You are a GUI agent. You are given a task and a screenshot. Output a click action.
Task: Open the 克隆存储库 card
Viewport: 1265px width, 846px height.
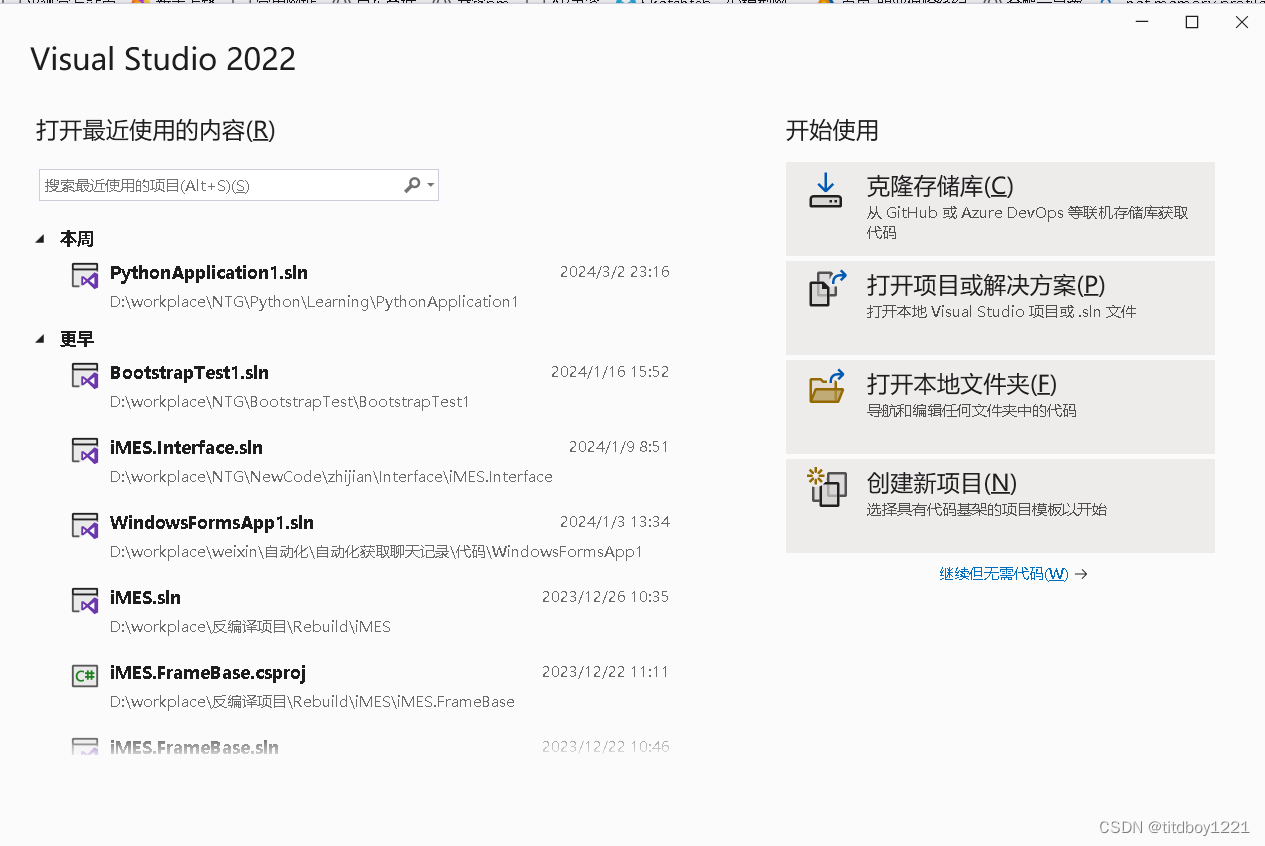[x=1000, y=207]
